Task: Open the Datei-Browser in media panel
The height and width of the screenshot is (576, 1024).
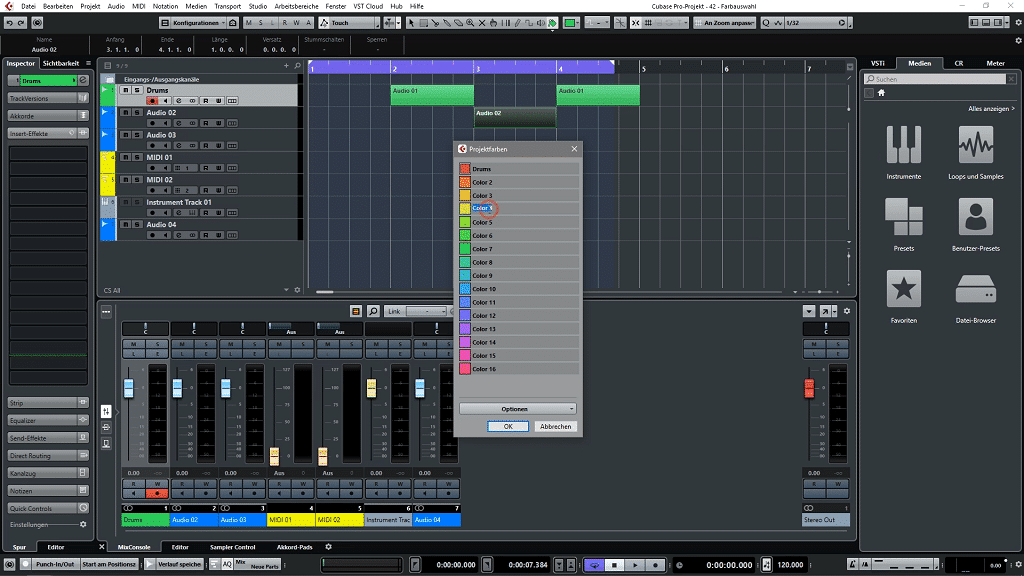Action: click(976, 296)
